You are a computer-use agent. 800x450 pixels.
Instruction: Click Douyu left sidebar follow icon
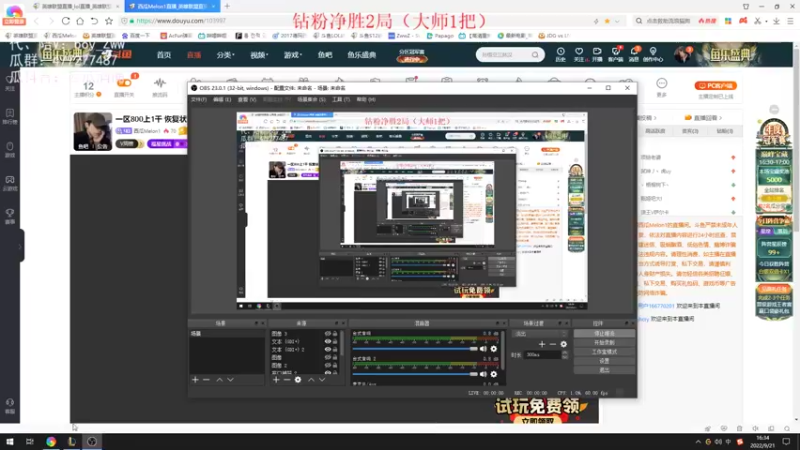(10, 82)
